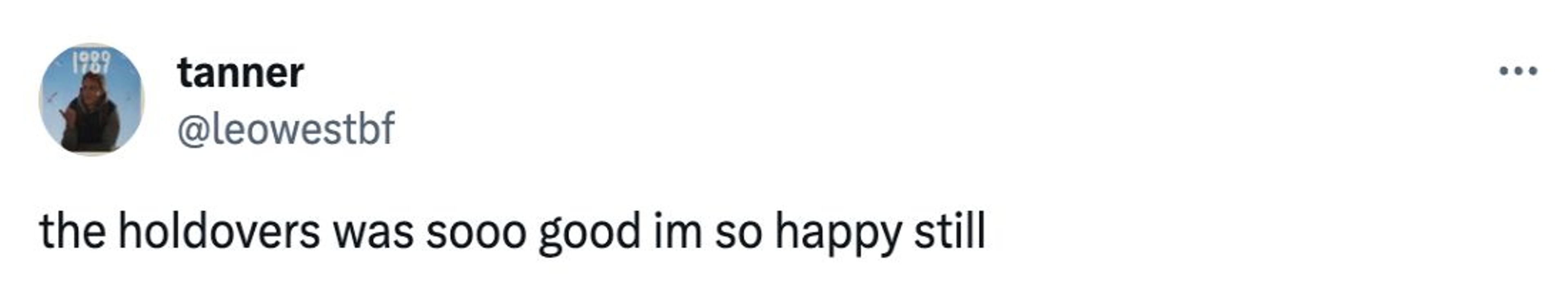Click the @ symbol in the handle
This screenshot has height=299, width=1568.
click(190, 129)
